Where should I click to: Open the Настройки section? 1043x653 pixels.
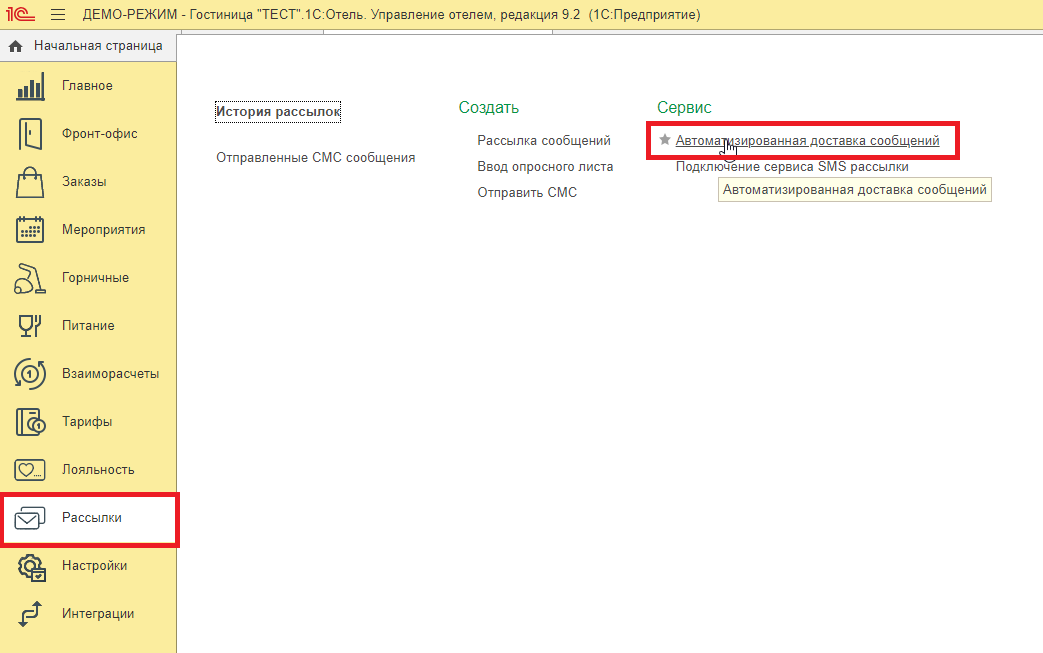(94, 565)
